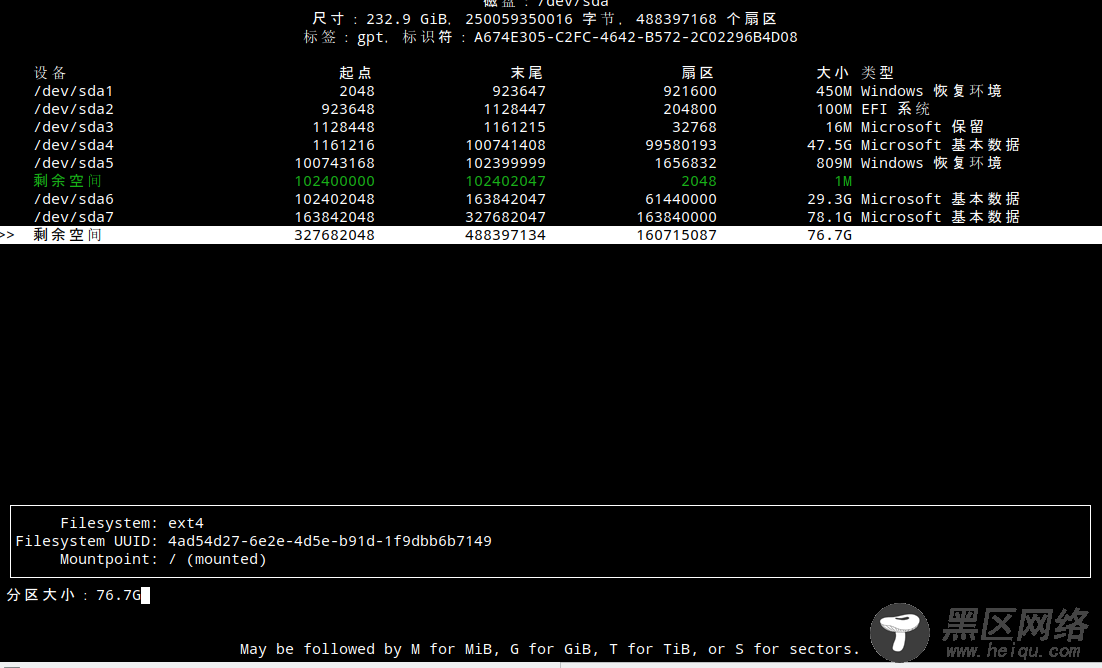Click the Filesystem UUID value
The image size is (1102, 668).
coord(330,541)
